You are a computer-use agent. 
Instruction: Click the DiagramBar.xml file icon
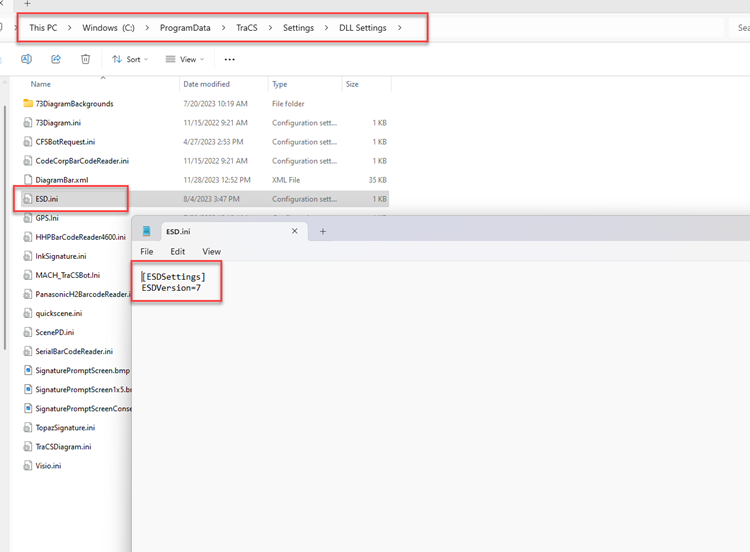pos(28,180)
